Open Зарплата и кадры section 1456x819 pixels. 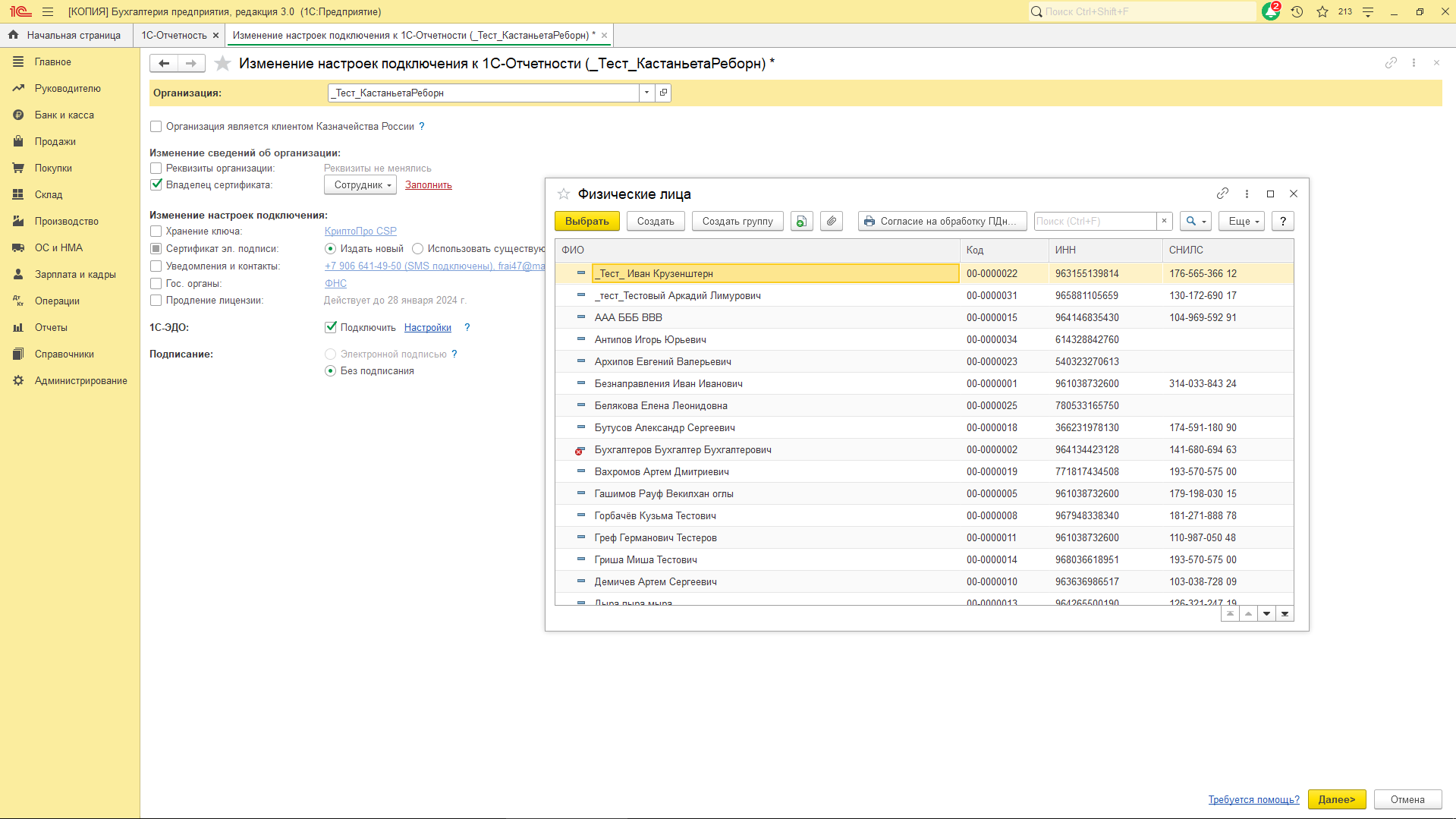point(75,274)
